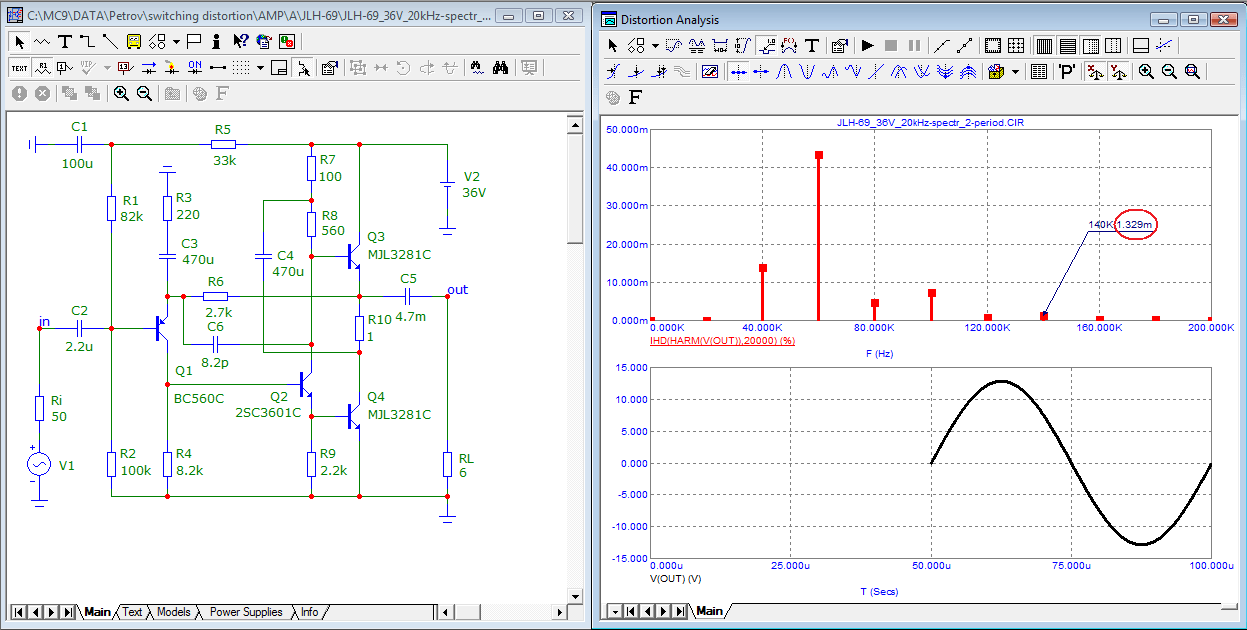Open the numeric output table icon
This screenshot has width=1247, height=630.
[x=1039, y=72]
